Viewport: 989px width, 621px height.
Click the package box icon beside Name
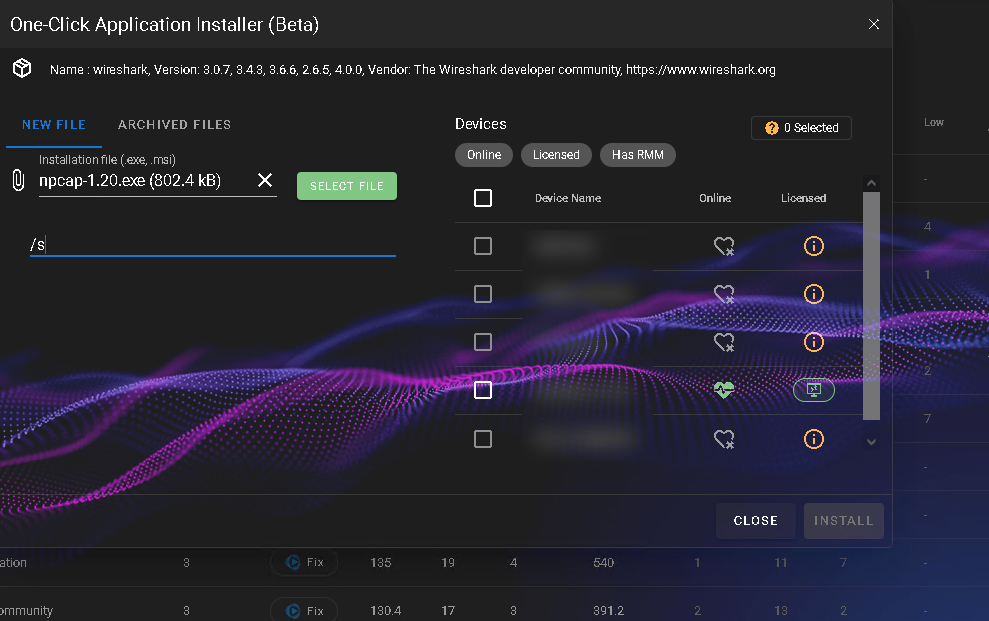22,69
